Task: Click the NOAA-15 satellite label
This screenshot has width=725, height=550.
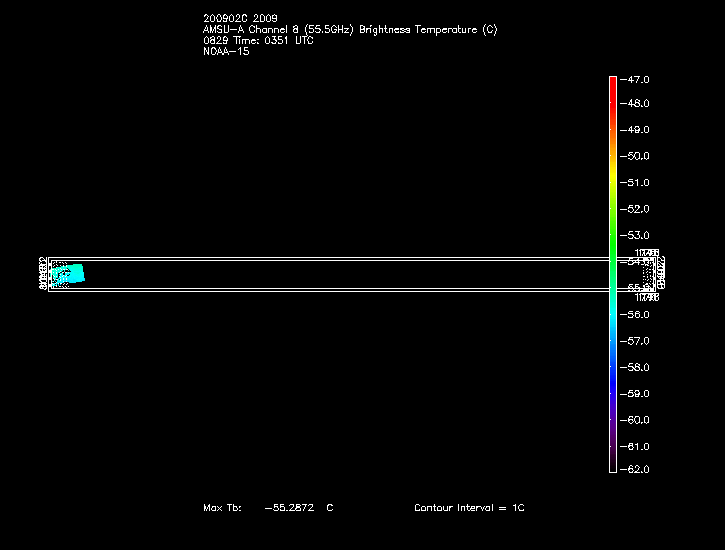Action: (x=226, y=52)
